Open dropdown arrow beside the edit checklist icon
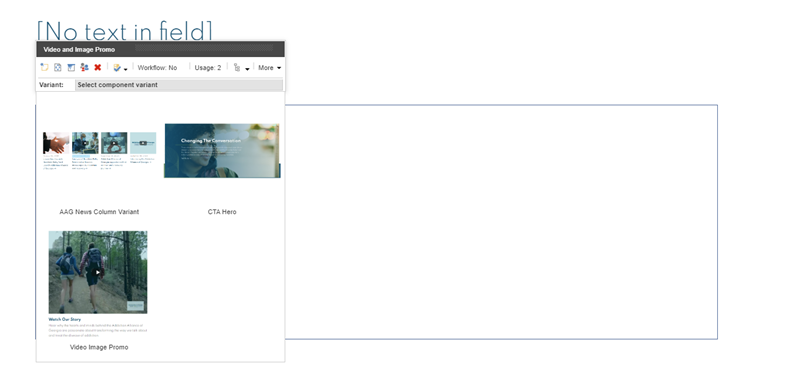 tap(126, 69)
